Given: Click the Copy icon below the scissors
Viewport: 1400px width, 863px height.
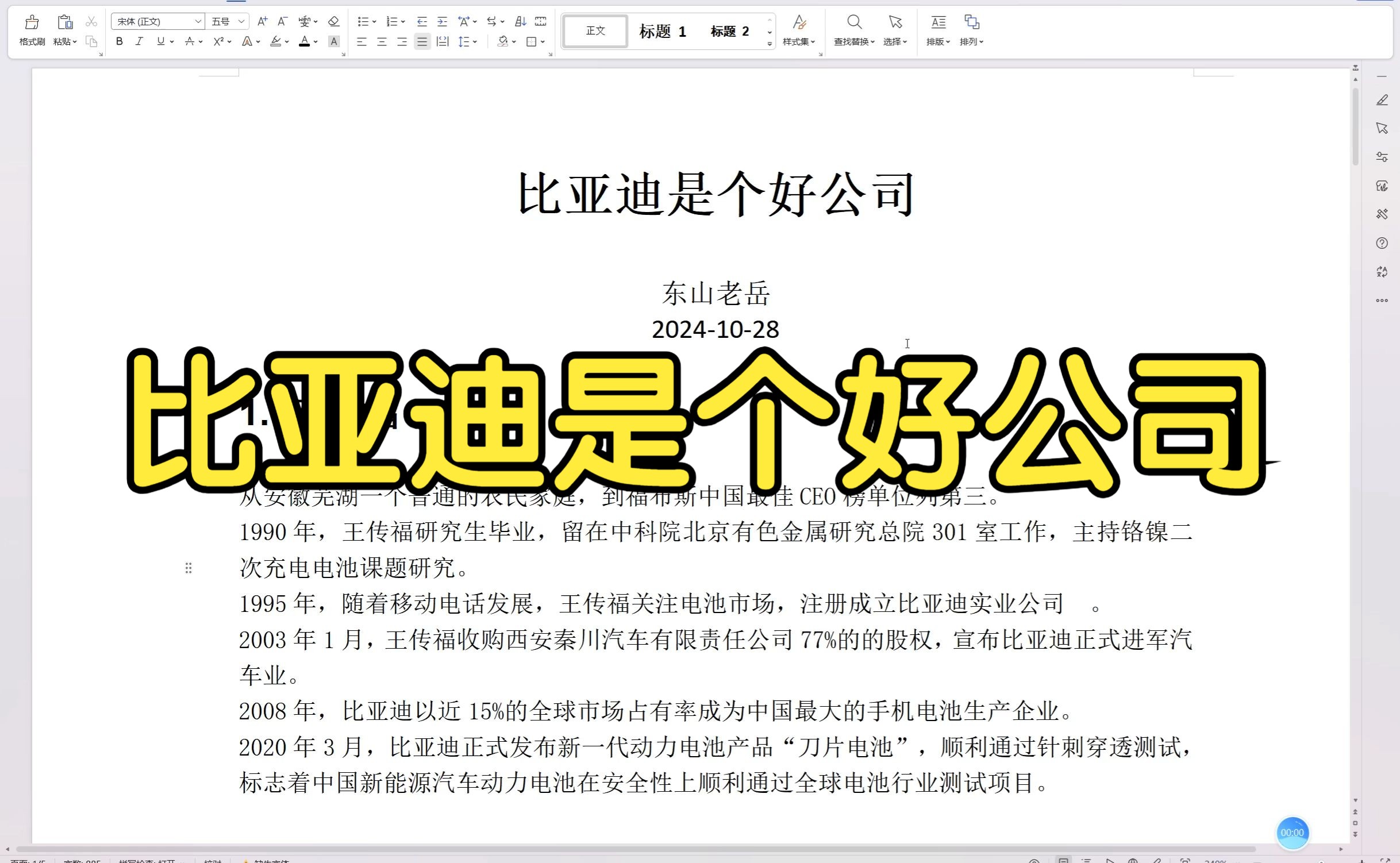Looking at the screenshot, I should pyautogui.click(x=91, y=41).
